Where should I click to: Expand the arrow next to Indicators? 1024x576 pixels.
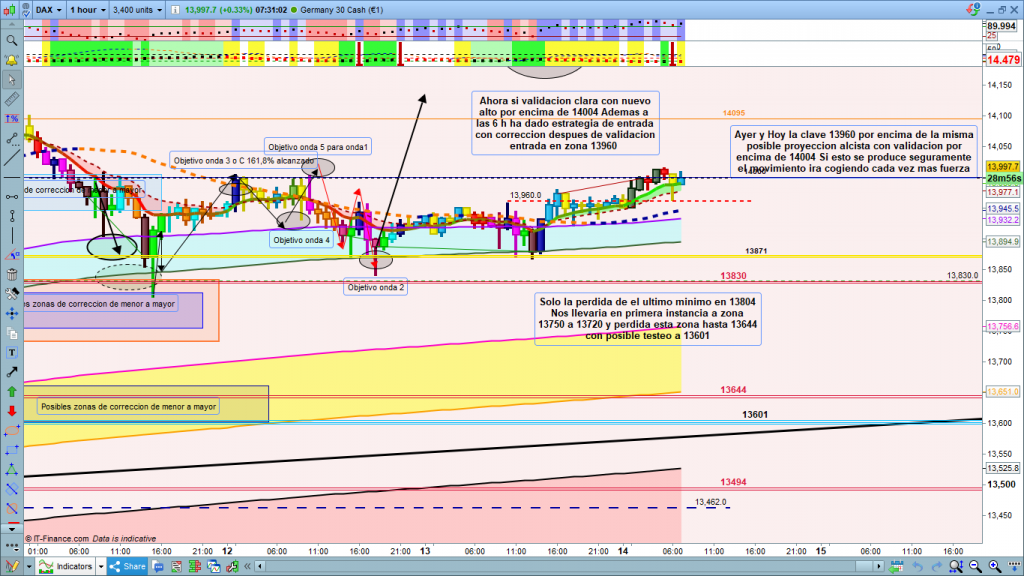click(x=100, y=567)
